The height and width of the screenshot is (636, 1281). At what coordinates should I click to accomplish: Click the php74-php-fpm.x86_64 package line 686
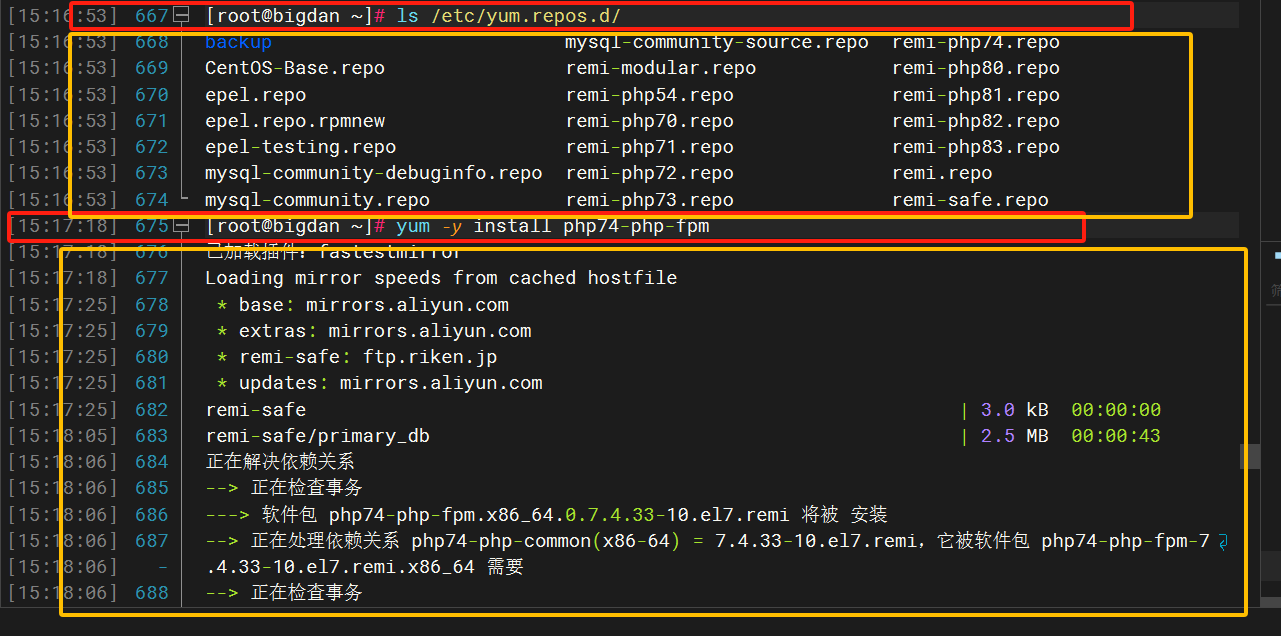pos(546,515)
